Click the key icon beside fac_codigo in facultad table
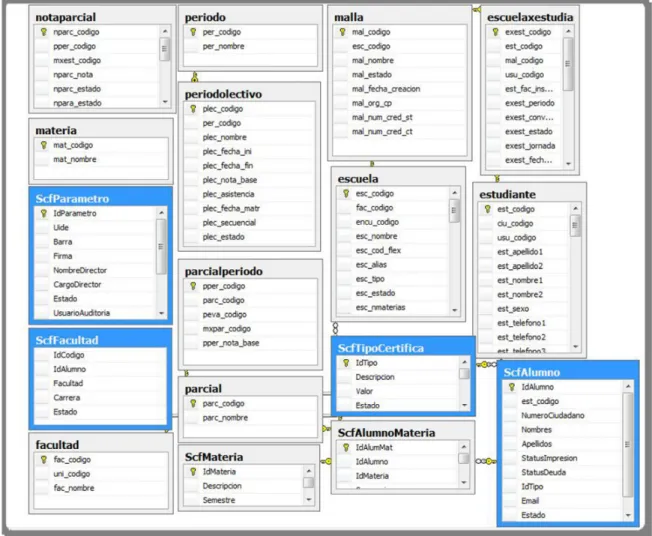Screen dimensions: 652x536 (x=43, y=459)
